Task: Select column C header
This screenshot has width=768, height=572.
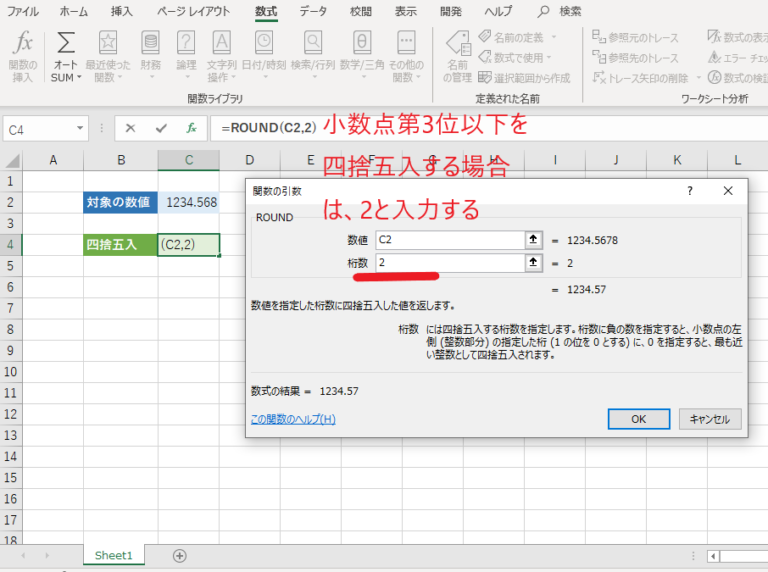Action: (189, 160)
